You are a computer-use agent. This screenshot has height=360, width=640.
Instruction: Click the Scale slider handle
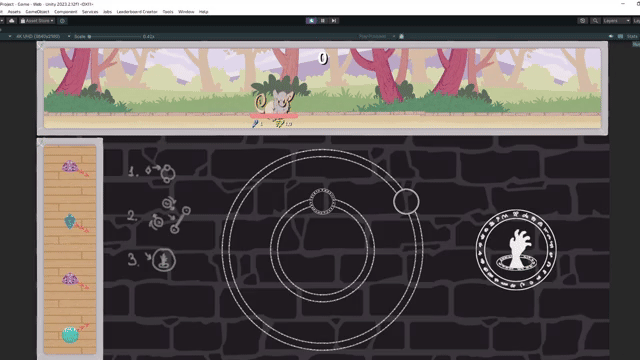89,37
